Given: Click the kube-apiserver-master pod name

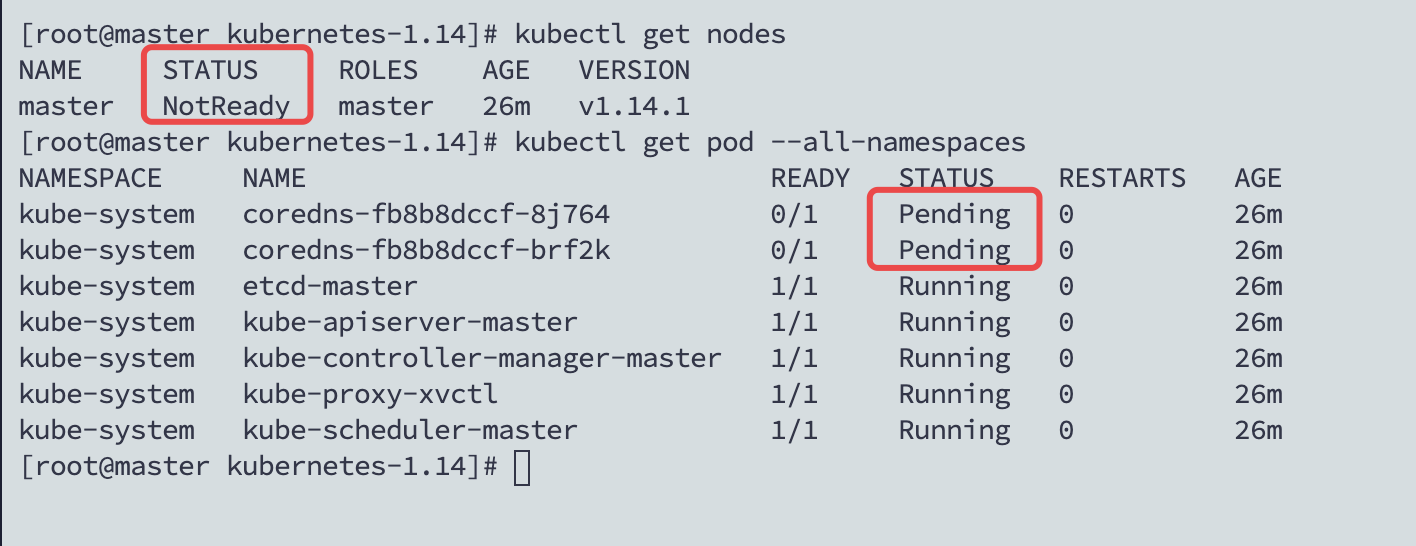Looking at the screenshot, I should click(x=410, y=322).
